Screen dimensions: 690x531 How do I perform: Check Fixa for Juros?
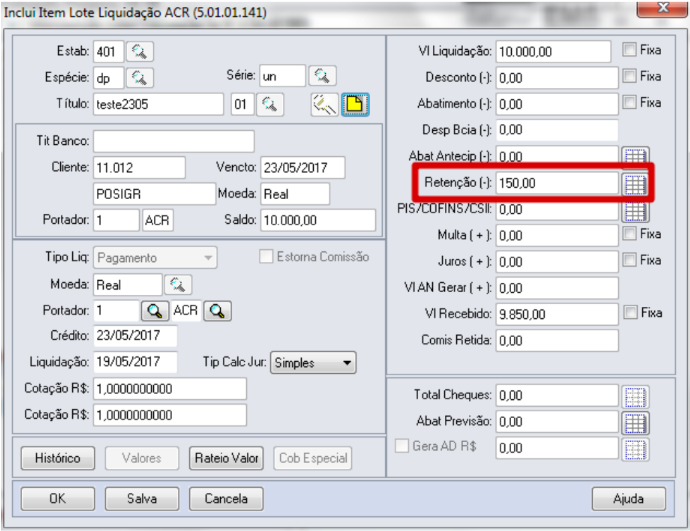point(629,260)
